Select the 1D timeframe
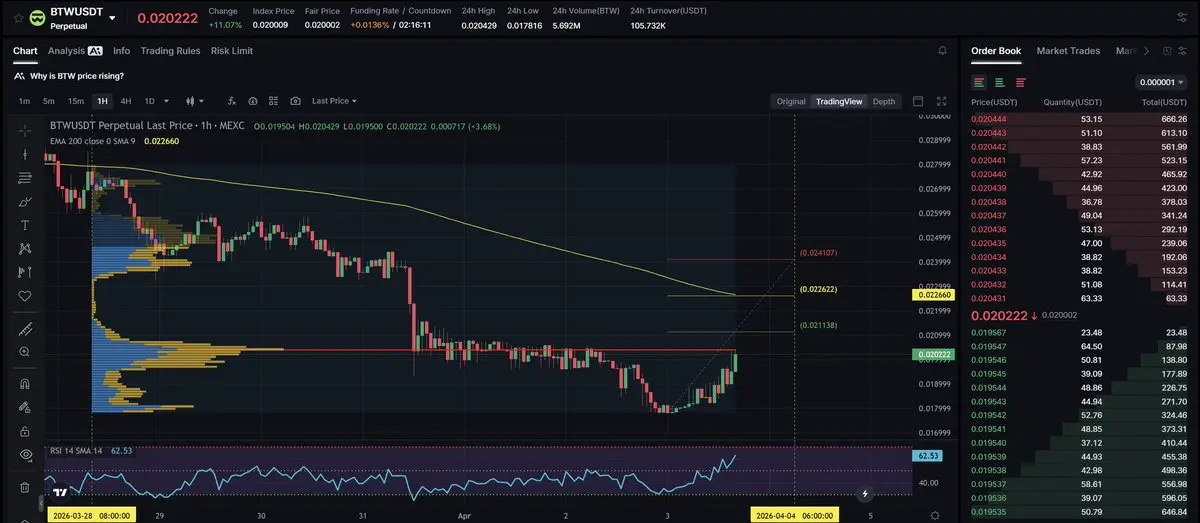This screenshot has width=1200, height=523. 149,101
